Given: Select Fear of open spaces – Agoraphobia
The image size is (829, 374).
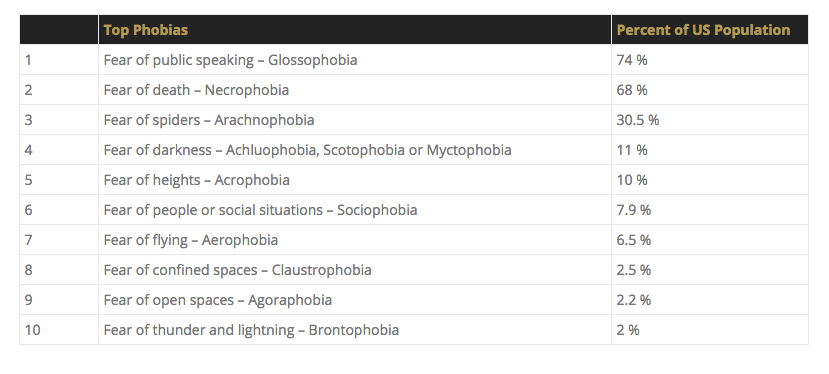Looking at the screenshot, I should pos(218,300).
